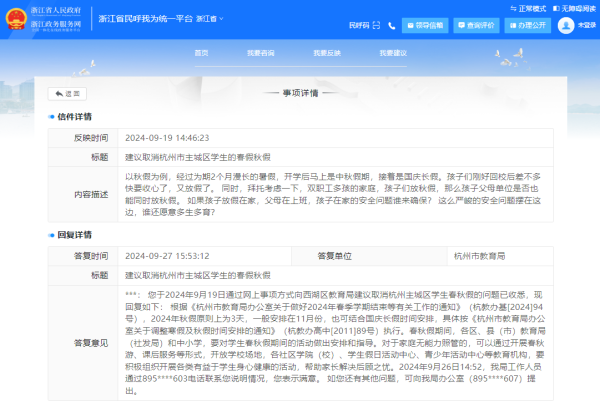The image size is (600, 407).
Task: Click the 浙江省民呼我为统一平台 title
Action: click(145, 19)
